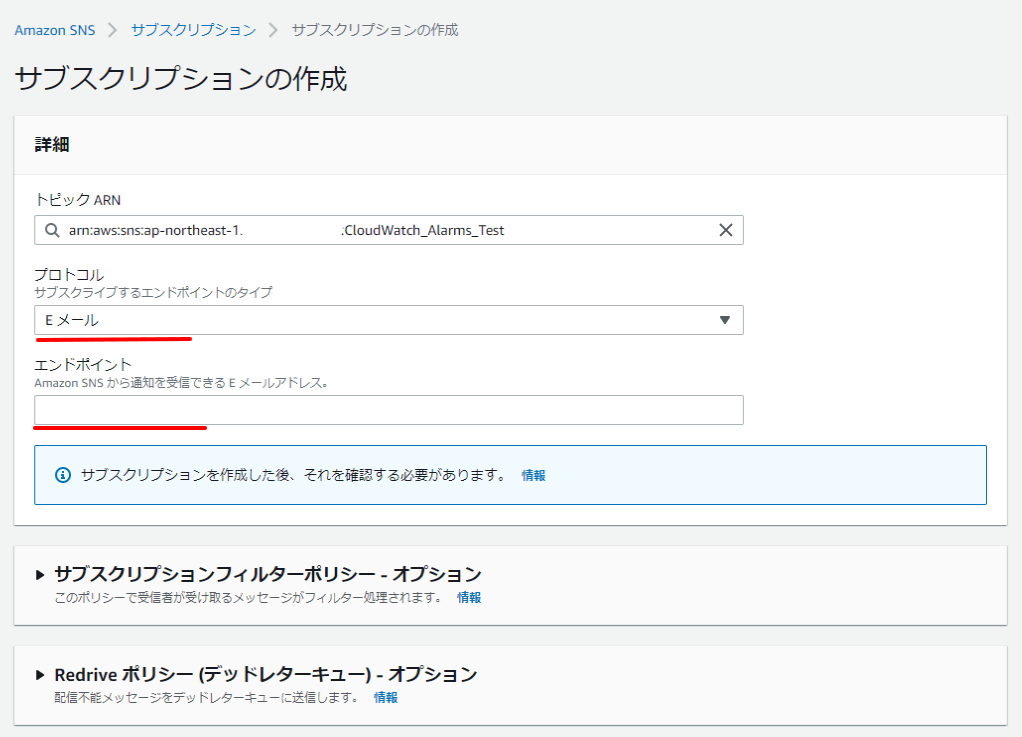The width and height of the screenshot is (1022, 737).
Task: Open 情報 link under Redrive policy section
Action: (386, 697)
